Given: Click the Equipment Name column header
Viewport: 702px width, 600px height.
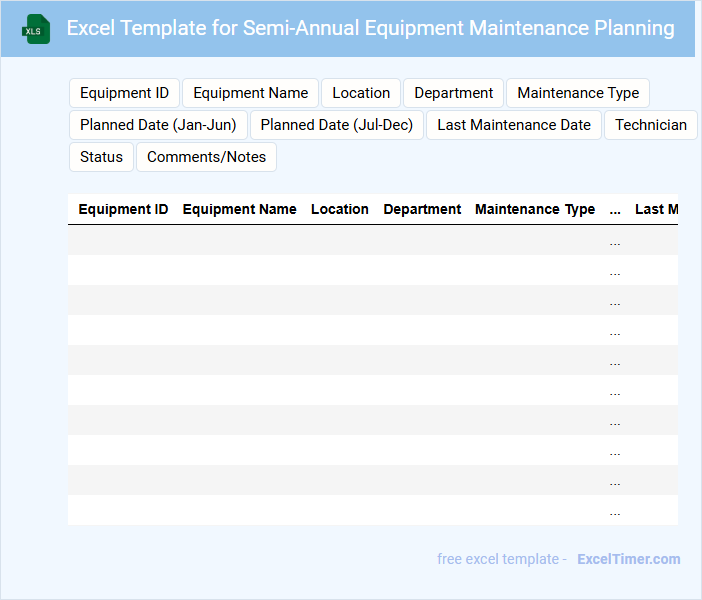Looking at the screenshot, I should pos(239,209).
